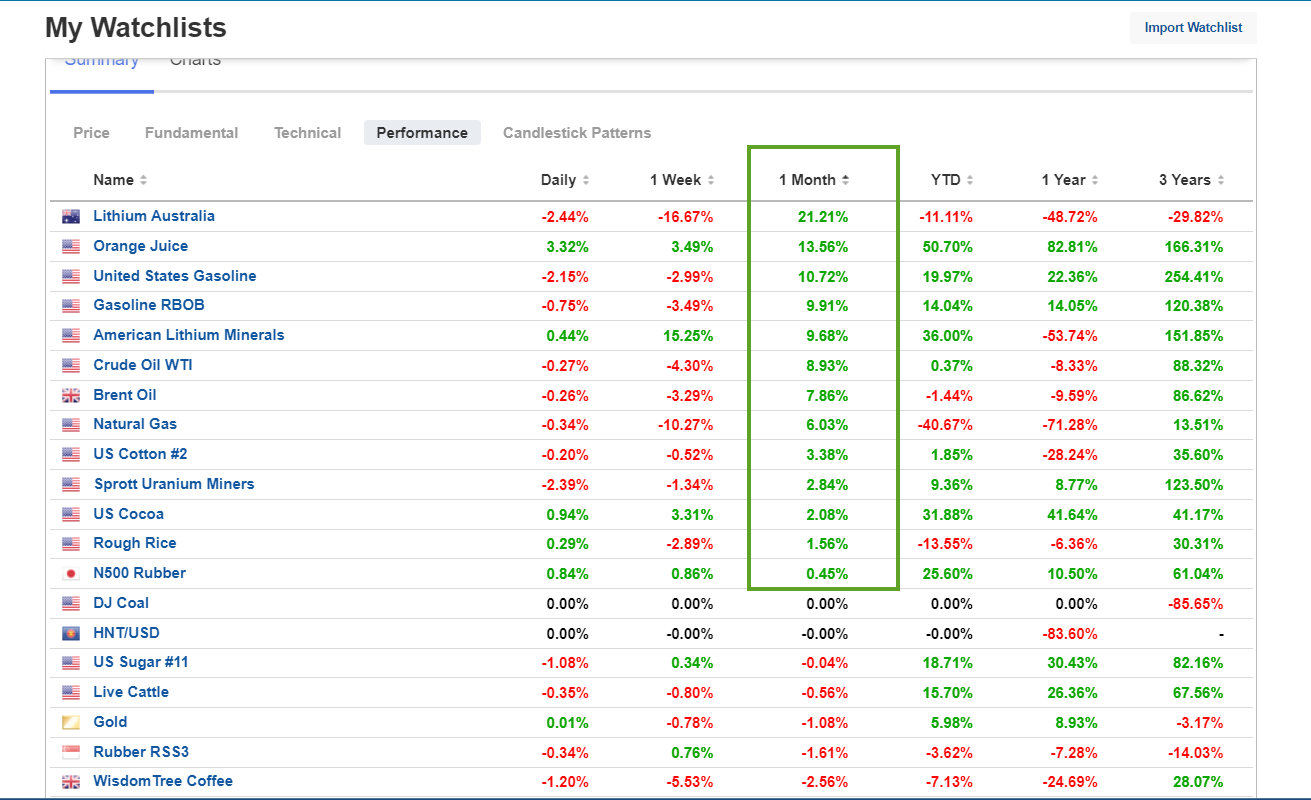
Task: Click the Natural Gas flag icon
Action: point(71,425)
